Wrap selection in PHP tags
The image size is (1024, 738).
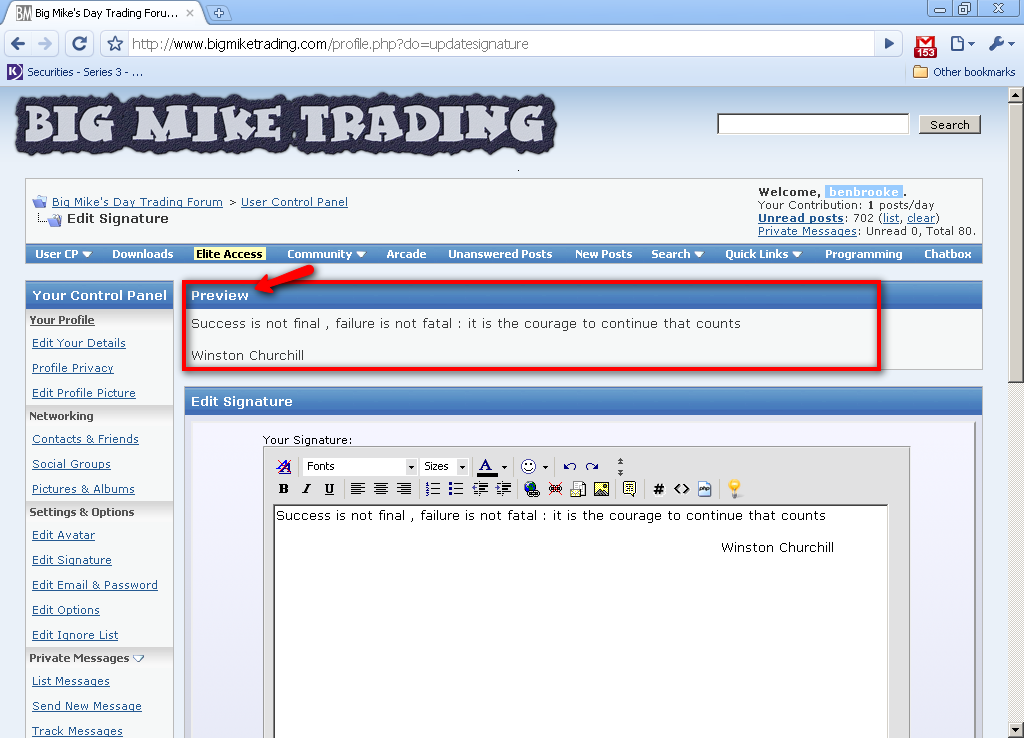coord(705,489)
